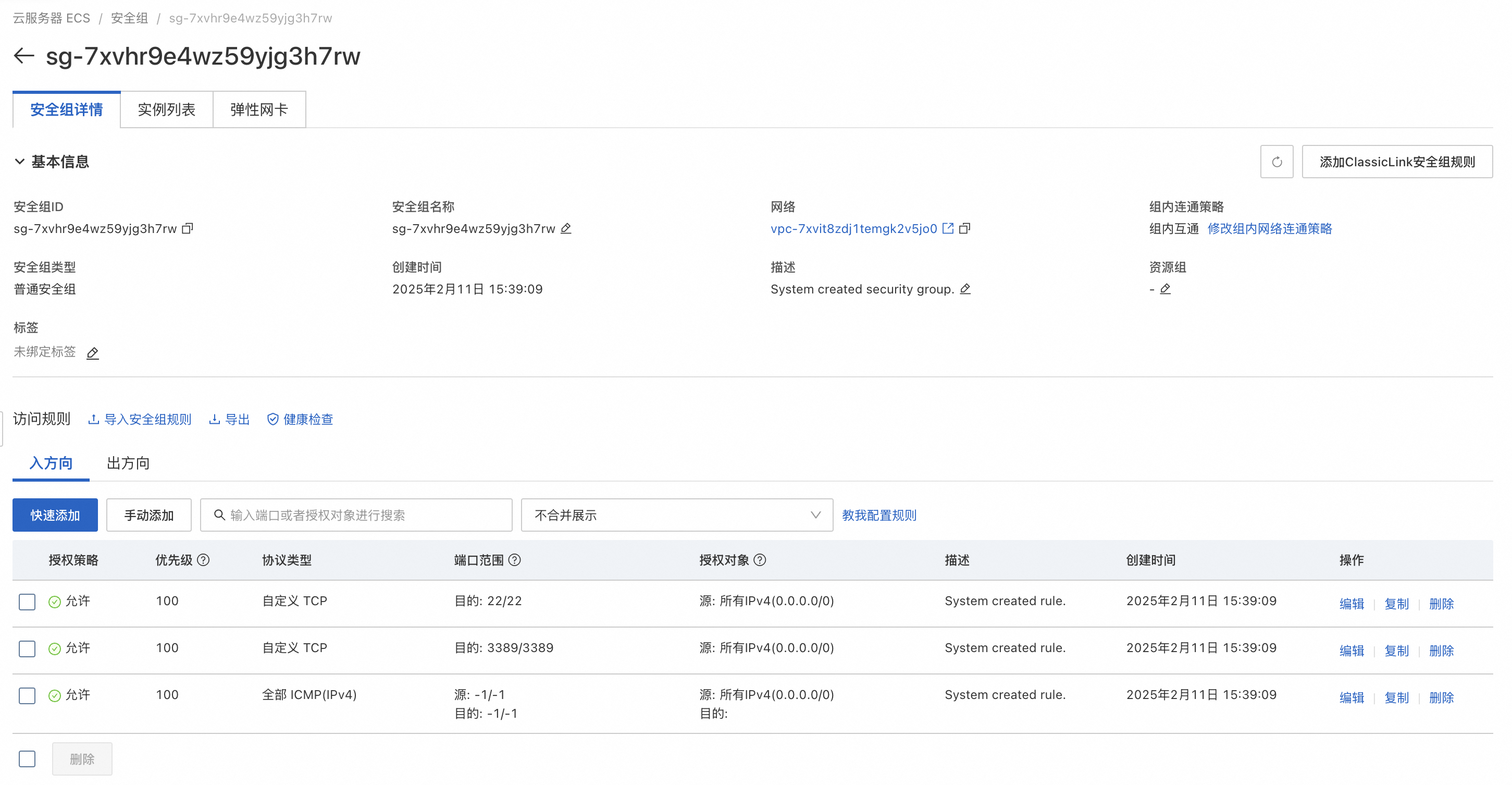Screen dimensions: 1512x785
Task: Open the 实例列表 tab
Action: [x=166, y=110]
